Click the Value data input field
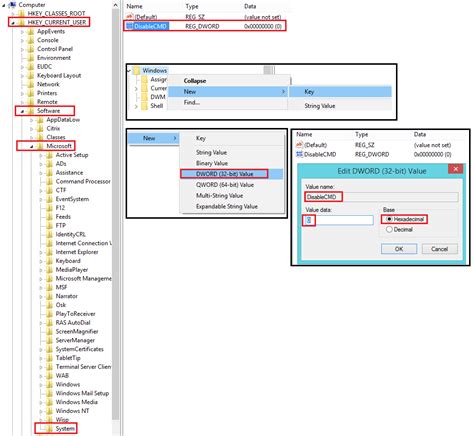Screen dimensions: 474x436 (x=339, y=220)
